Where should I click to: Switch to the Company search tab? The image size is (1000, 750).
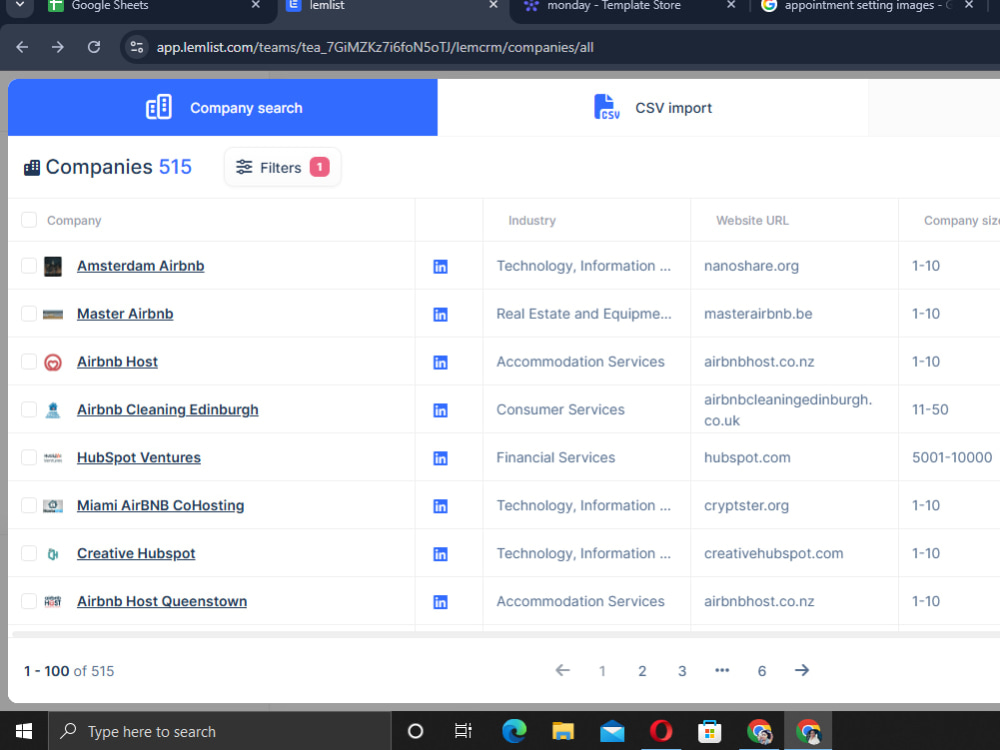click(223, 108)
